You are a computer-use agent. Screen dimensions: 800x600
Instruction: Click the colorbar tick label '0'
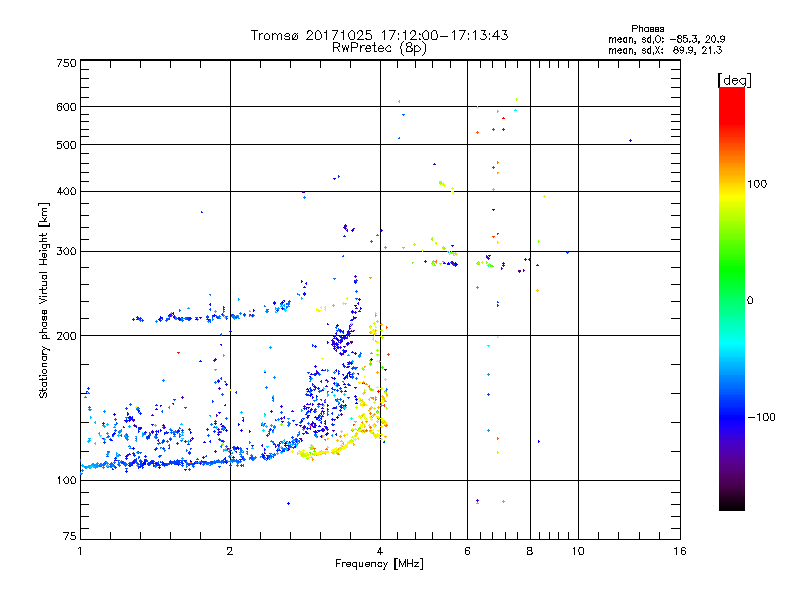tap(750, 301)
